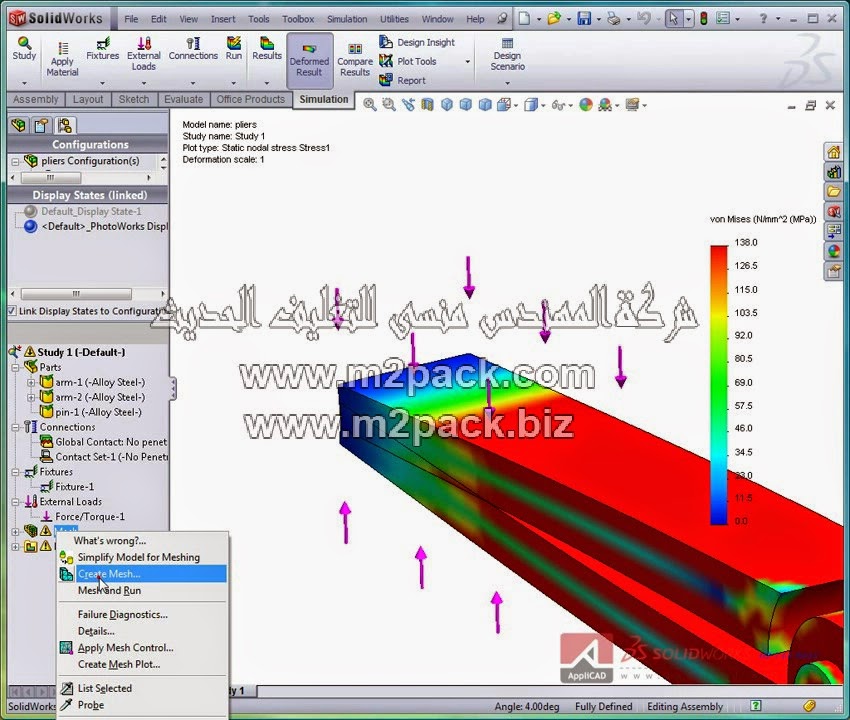Run the simulation study

[x=234, y=48]
